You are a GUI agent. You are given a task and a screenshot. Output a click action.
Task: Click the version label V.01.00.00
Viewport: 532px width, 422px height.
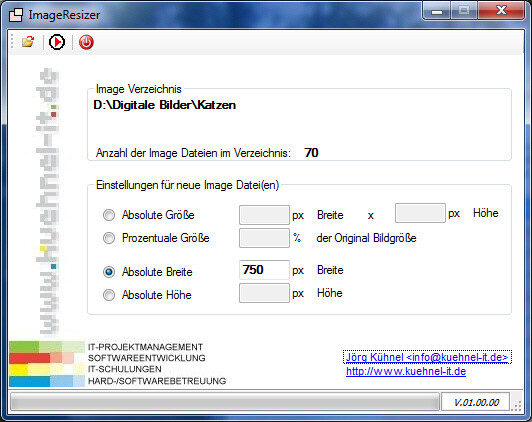476,403
